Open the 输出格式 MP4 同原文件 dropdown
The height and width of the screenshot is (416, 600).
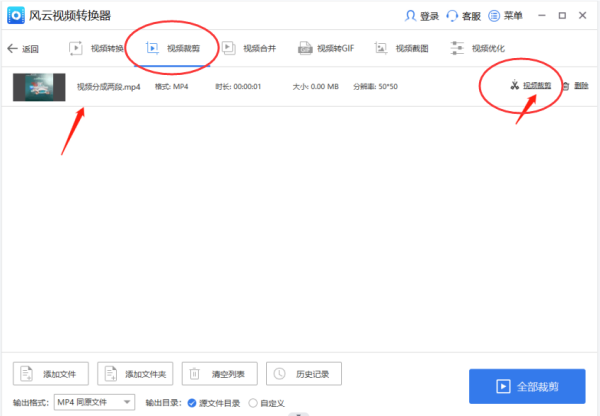tap(94, 402)
